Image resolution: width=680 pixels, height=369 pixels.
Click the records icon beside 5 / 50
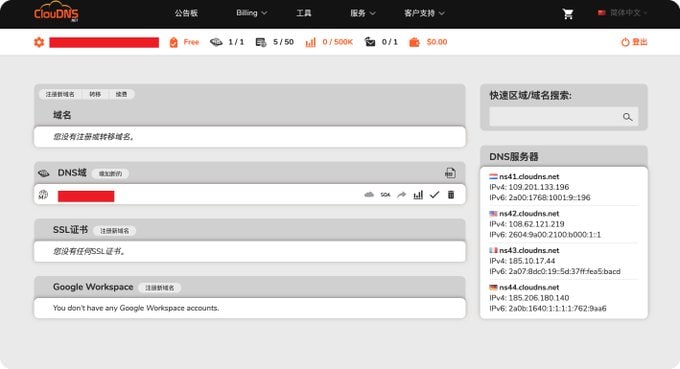[x=261, y=42]
